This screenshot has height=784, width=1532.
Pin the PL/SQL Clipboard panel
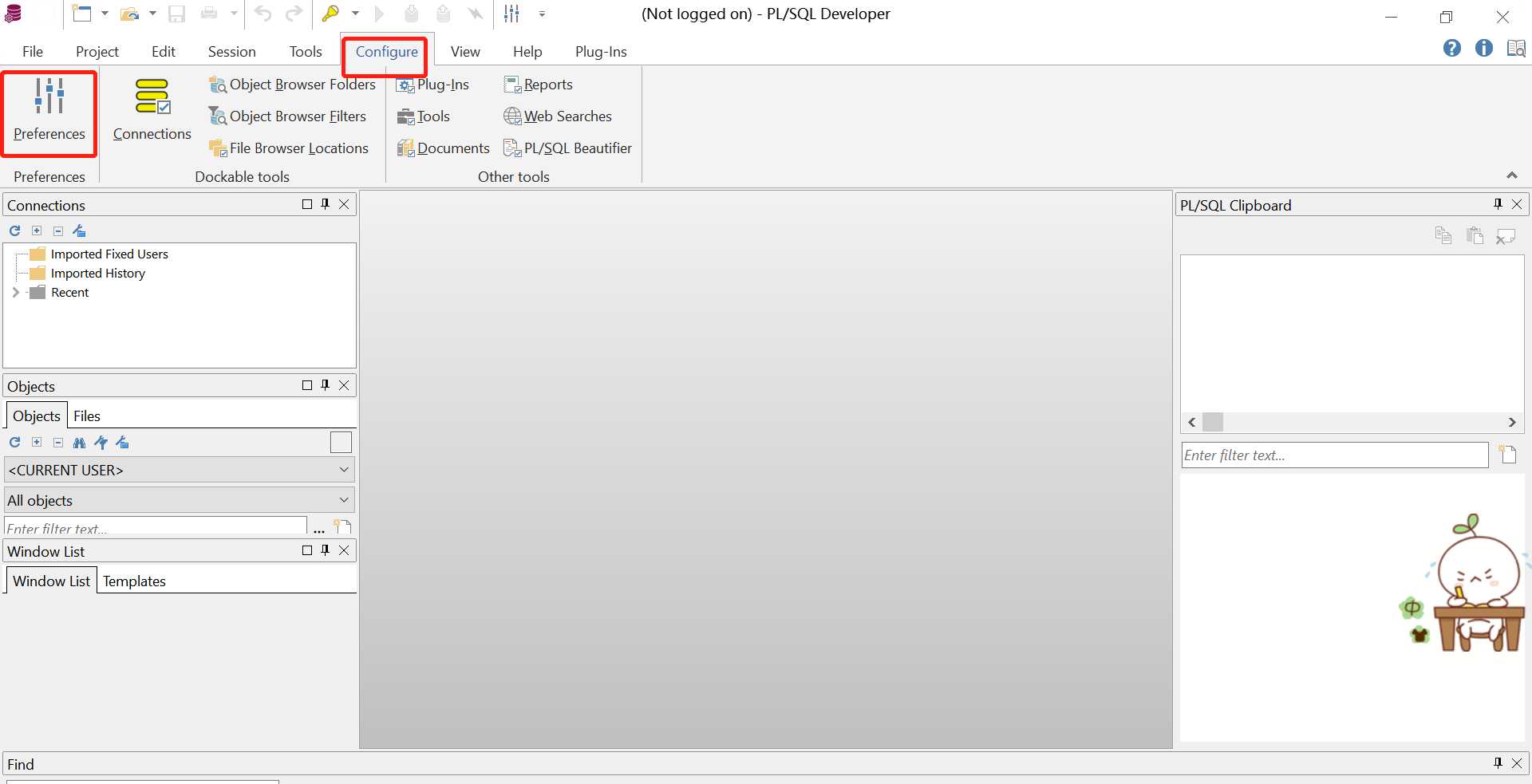[x=1498, y=204]
